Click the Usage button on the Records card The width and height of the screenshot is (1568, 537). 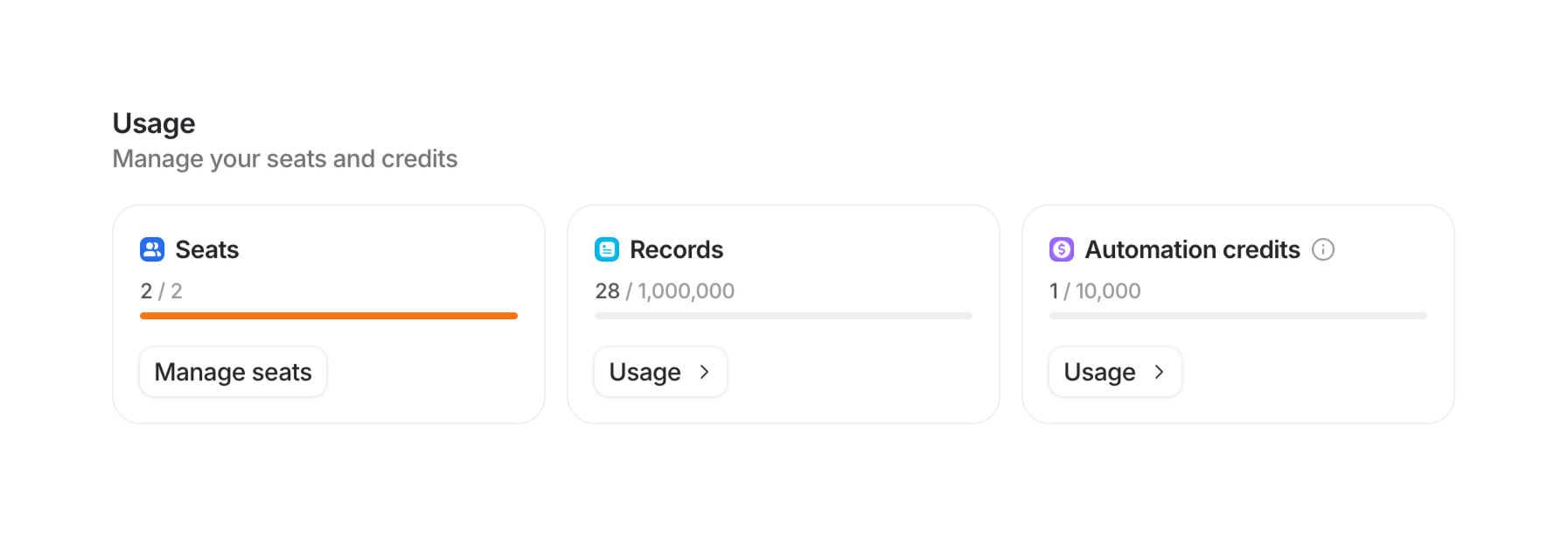tap(660, 372)
